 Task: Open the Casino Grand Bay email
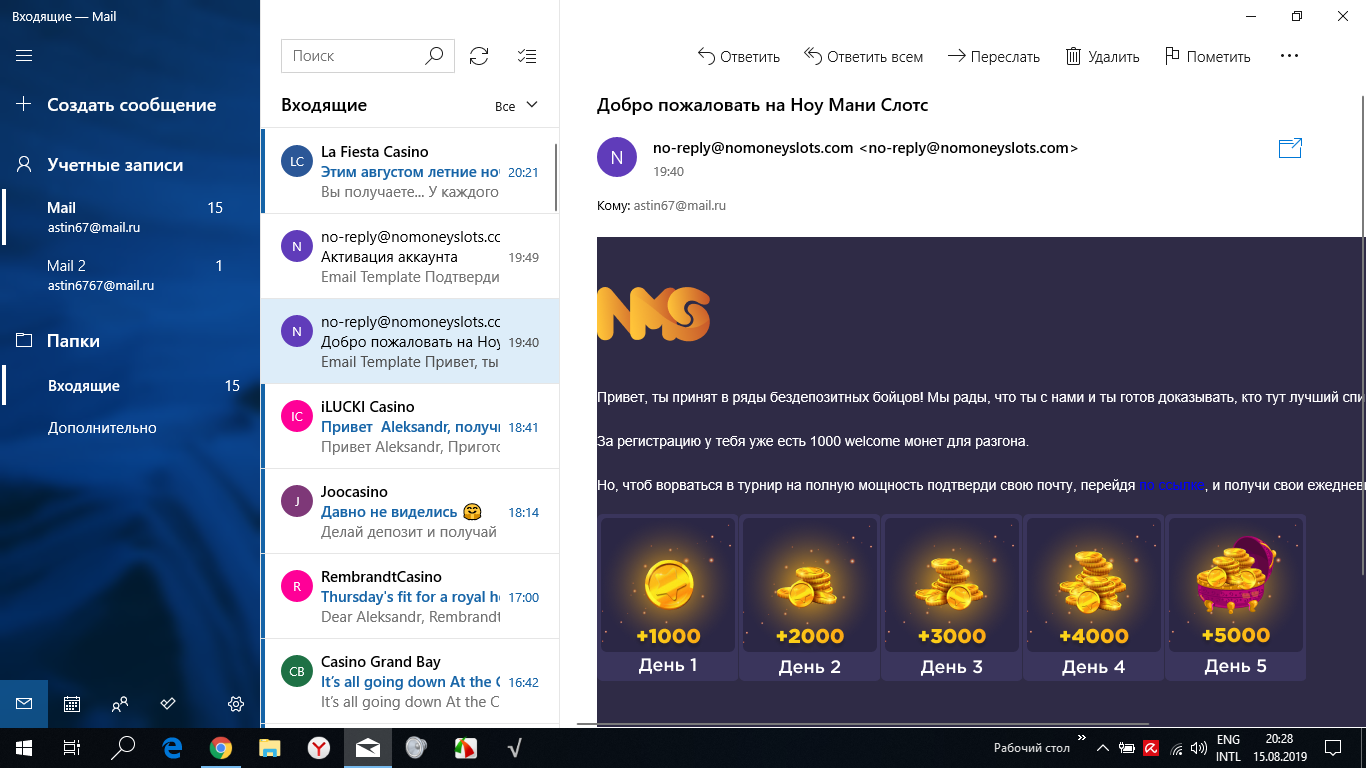point(409,681)
